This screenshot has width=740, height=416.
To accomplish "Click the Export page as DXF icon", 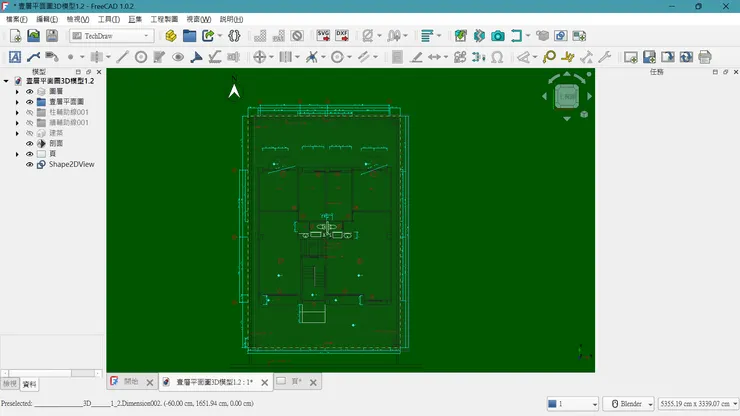I will 341,35.
